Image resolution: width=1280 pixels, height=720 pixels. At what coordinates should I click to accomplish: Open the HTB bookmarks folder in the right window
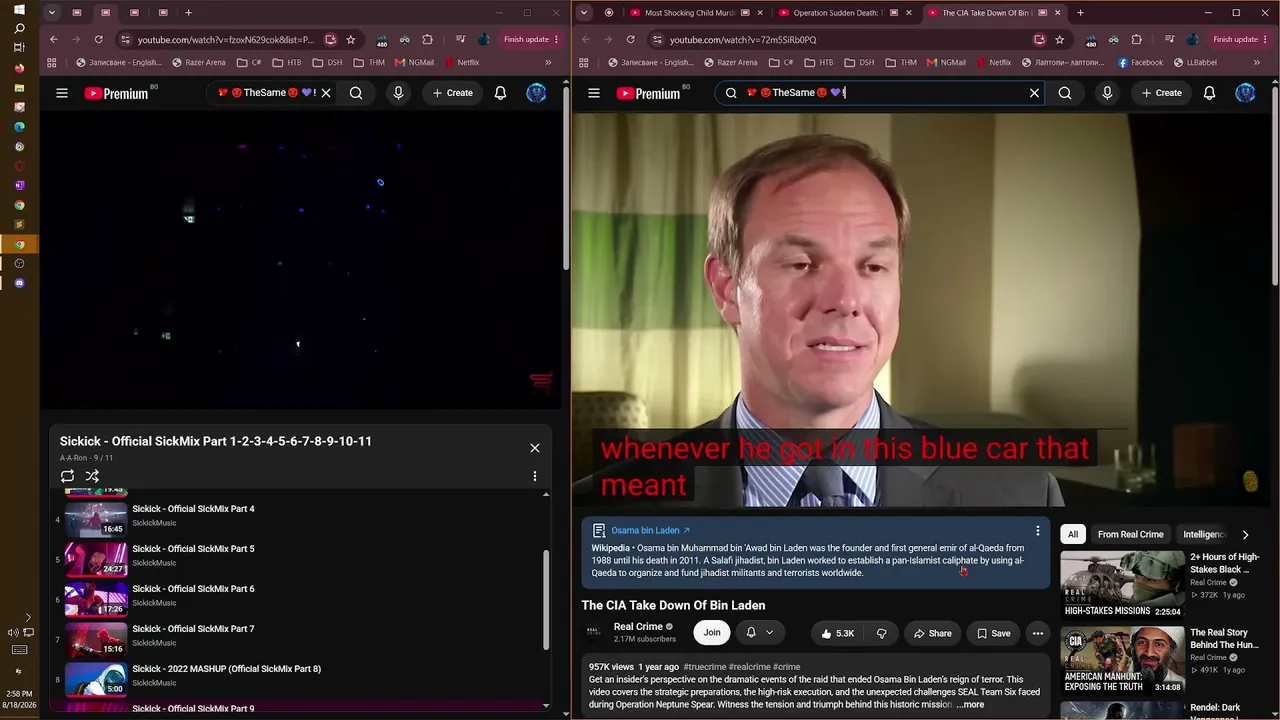[x=820, y=62]
